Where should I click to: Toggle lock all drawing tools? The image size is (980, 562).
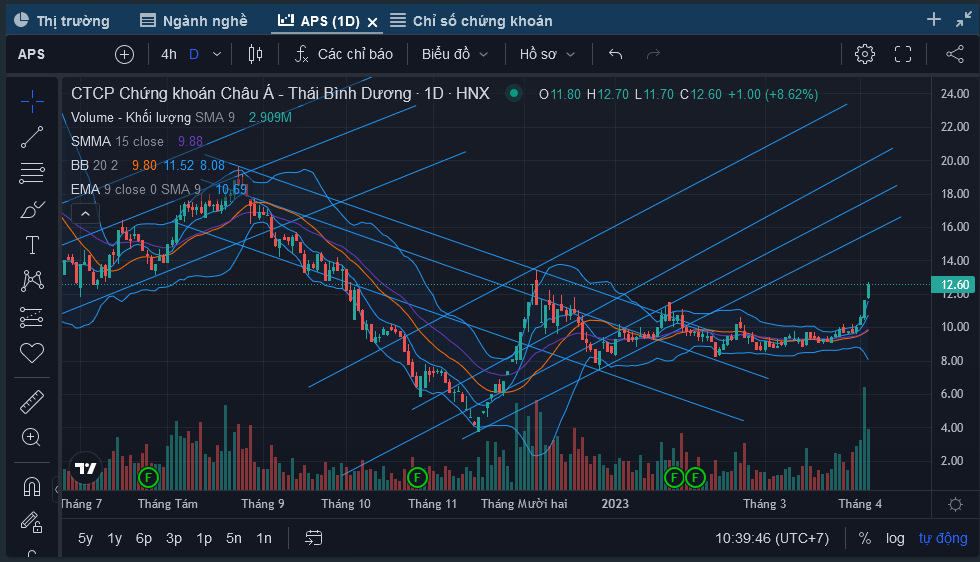pyautogui.click(x=32, y=522)
